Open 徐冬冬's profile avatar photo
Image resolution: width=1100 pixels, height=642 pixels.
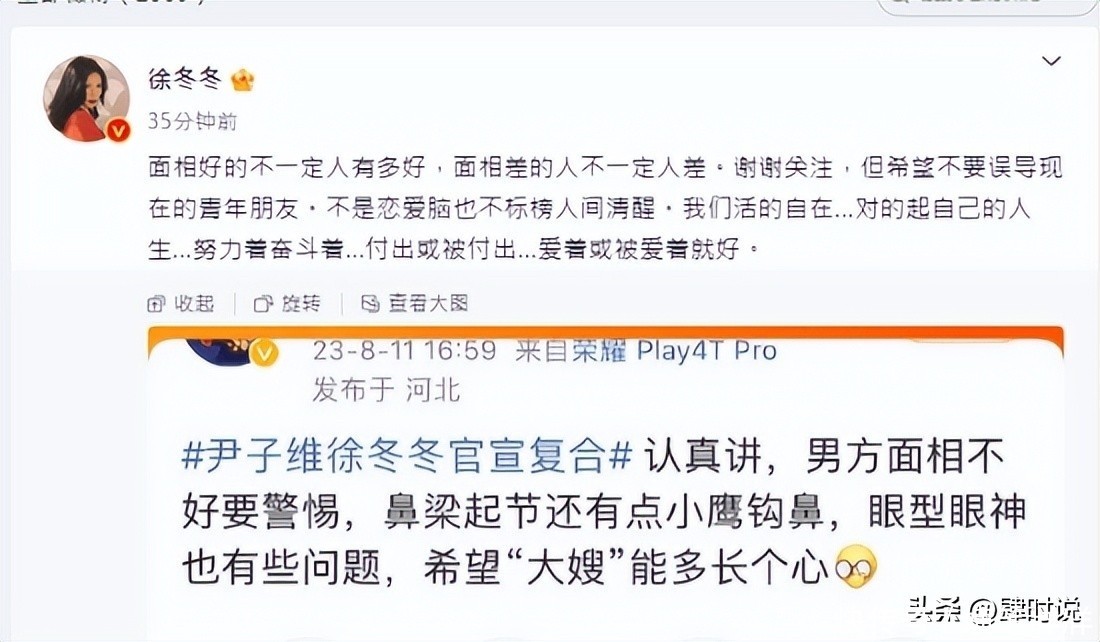coord(87,98)
